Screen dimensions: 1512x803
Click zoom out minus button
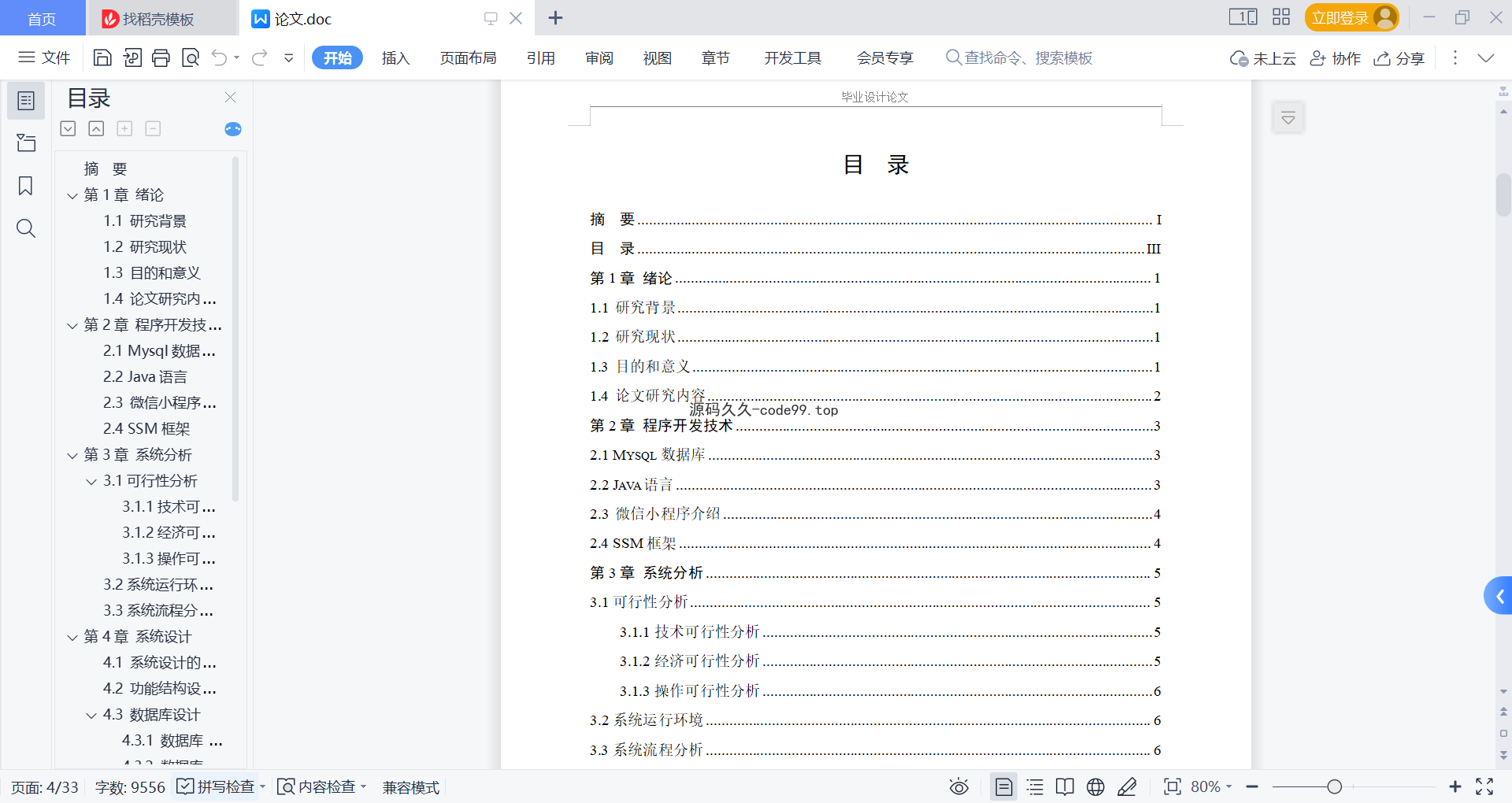[1252, 786]
